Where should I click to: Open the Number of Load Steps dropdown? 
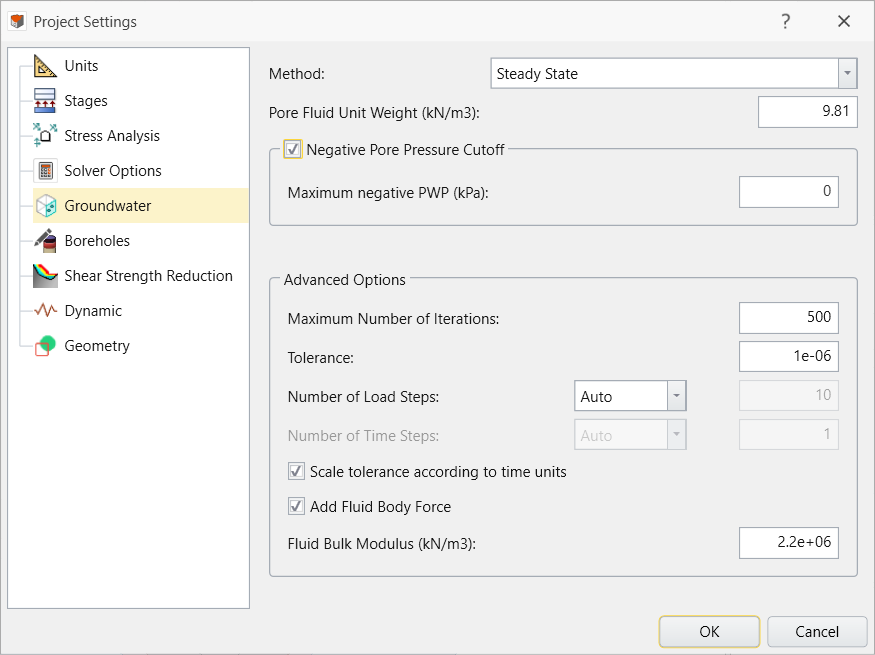[630, 396]
